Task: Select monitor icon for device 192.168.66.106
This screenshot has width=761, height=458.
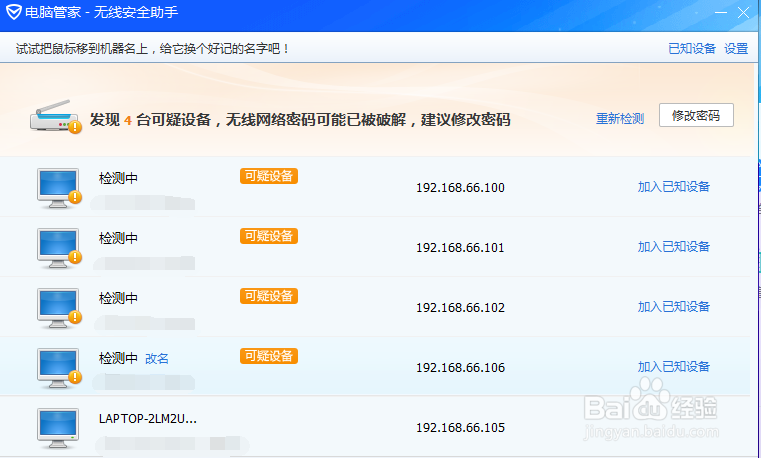Action: point(59,369)
